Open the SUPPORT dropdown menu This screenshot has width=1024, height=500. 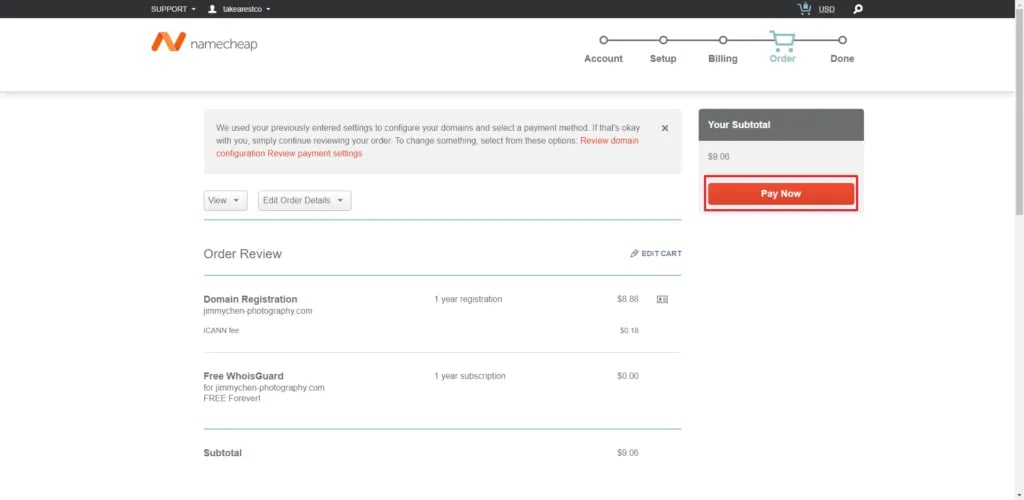coord(173,9)
